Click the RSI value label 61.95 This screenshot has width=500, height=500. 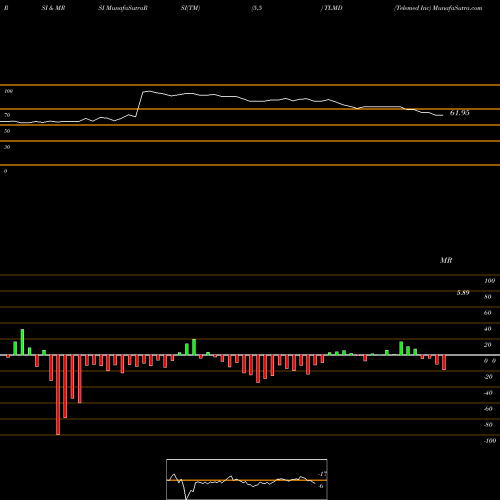[x=459, y=113]
